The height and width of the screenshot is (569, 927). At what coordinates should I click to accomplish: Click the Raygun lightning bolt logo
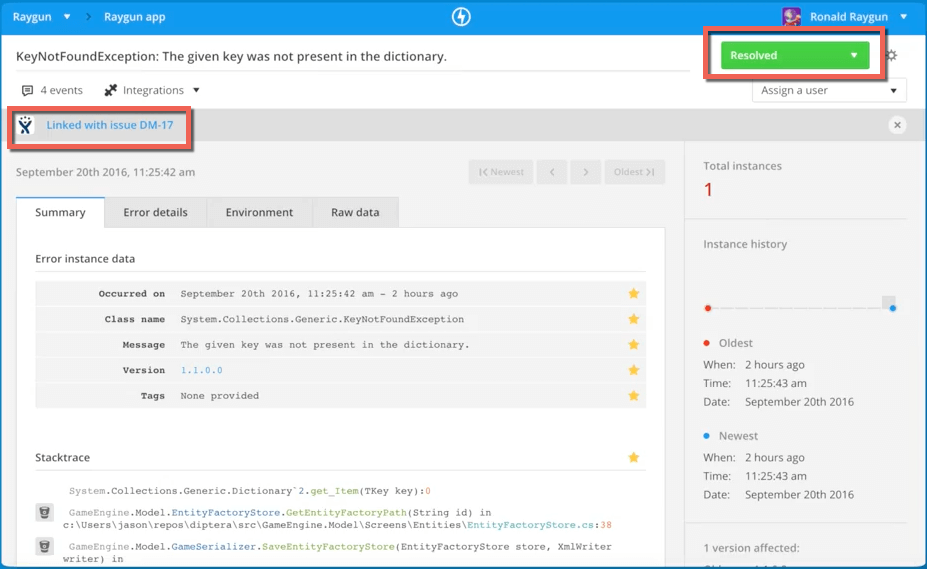(461, 17)
